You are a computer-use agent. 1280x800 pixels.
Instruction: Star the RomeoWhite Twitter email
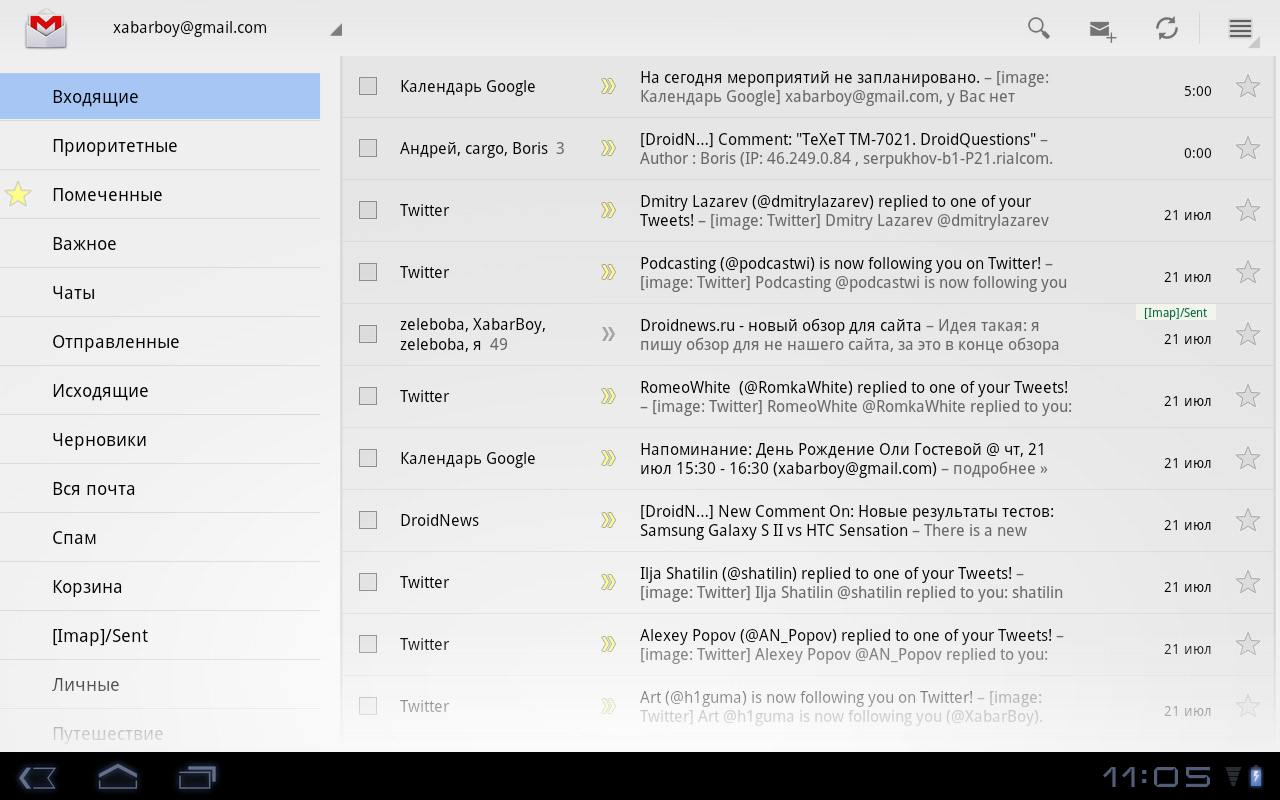point(1247,396)
